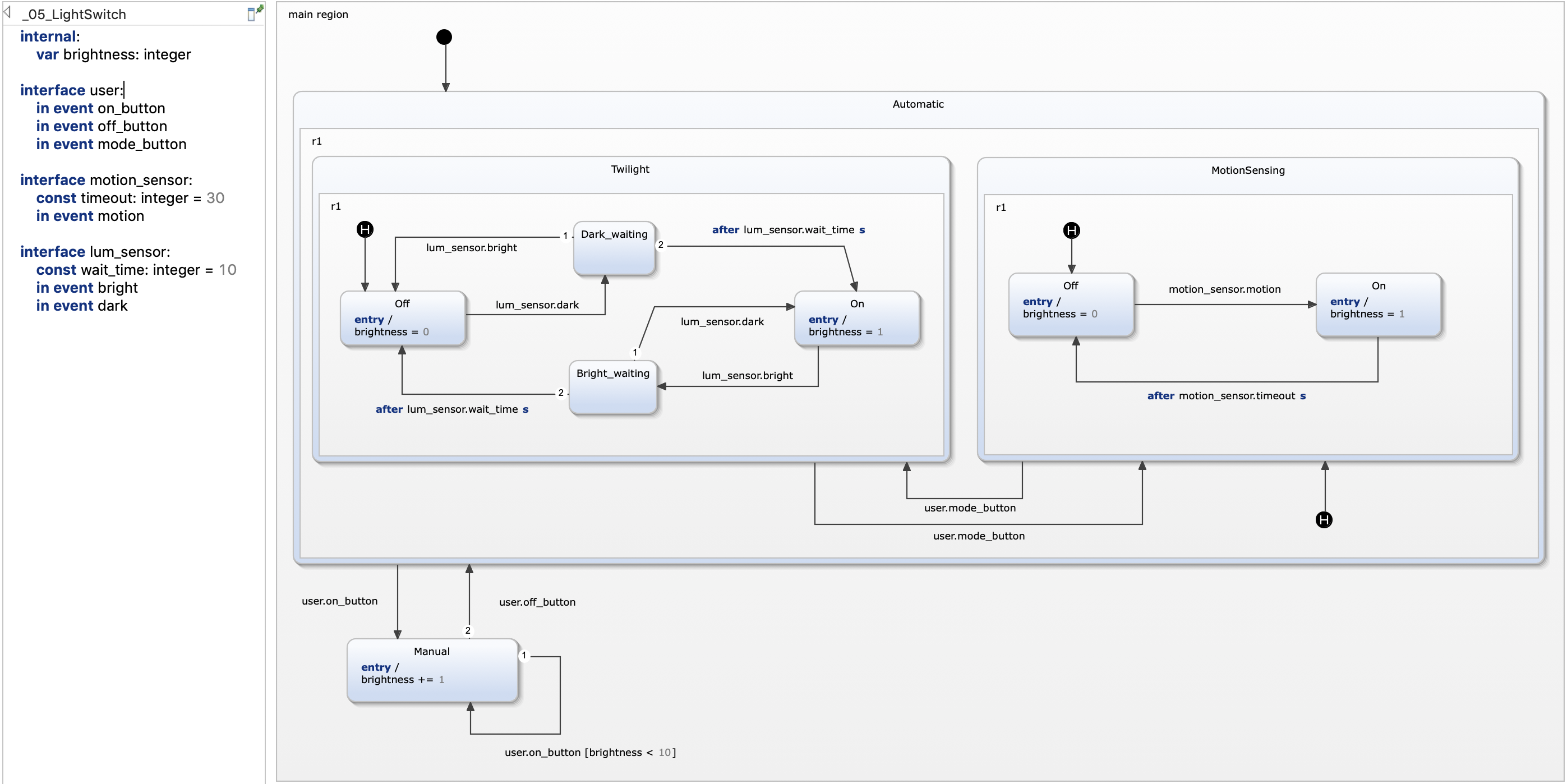Click the Automatic state title

(x=918, y=104)
